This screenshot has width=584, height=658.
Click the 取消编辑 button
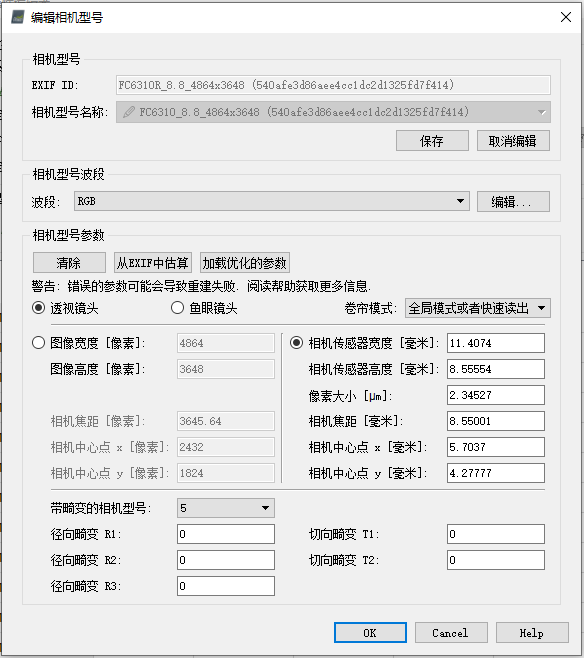click(513, 141)
